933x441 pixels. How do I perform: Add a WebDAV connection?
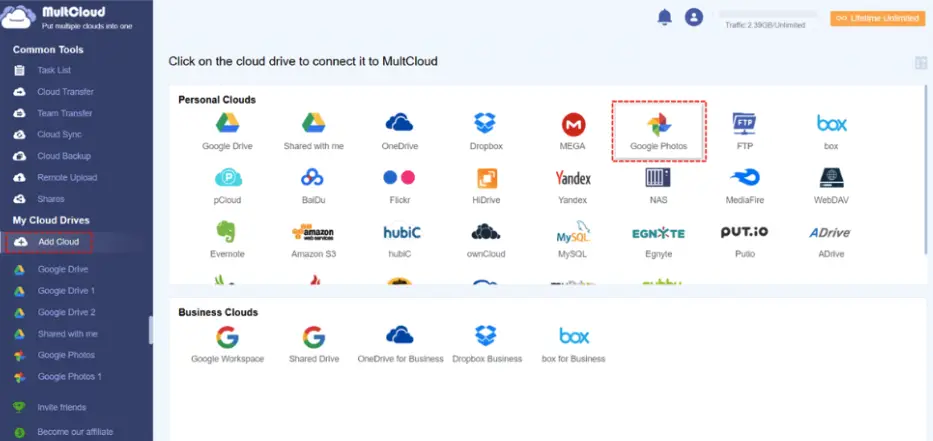click(831, 185)
